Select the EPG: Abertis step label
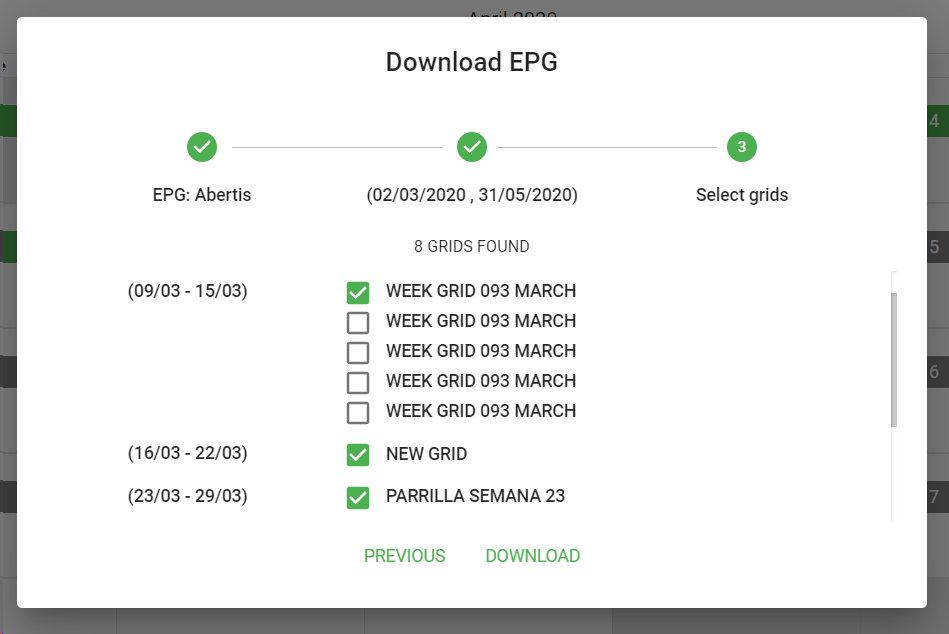The width and height of the screenshot is (949, 634). point(202,195)
